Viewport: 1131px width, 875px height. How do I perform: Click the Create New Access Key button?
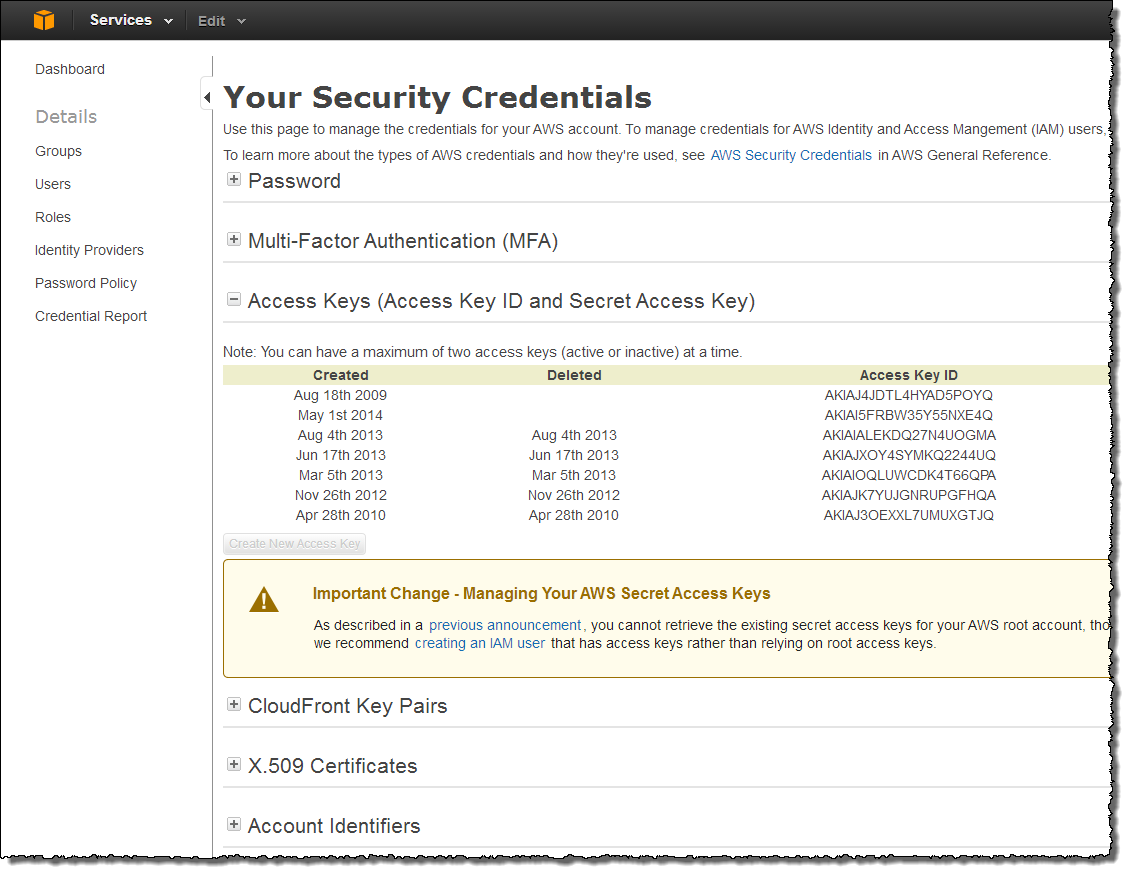pyautogui.click(x=294, y=544)
